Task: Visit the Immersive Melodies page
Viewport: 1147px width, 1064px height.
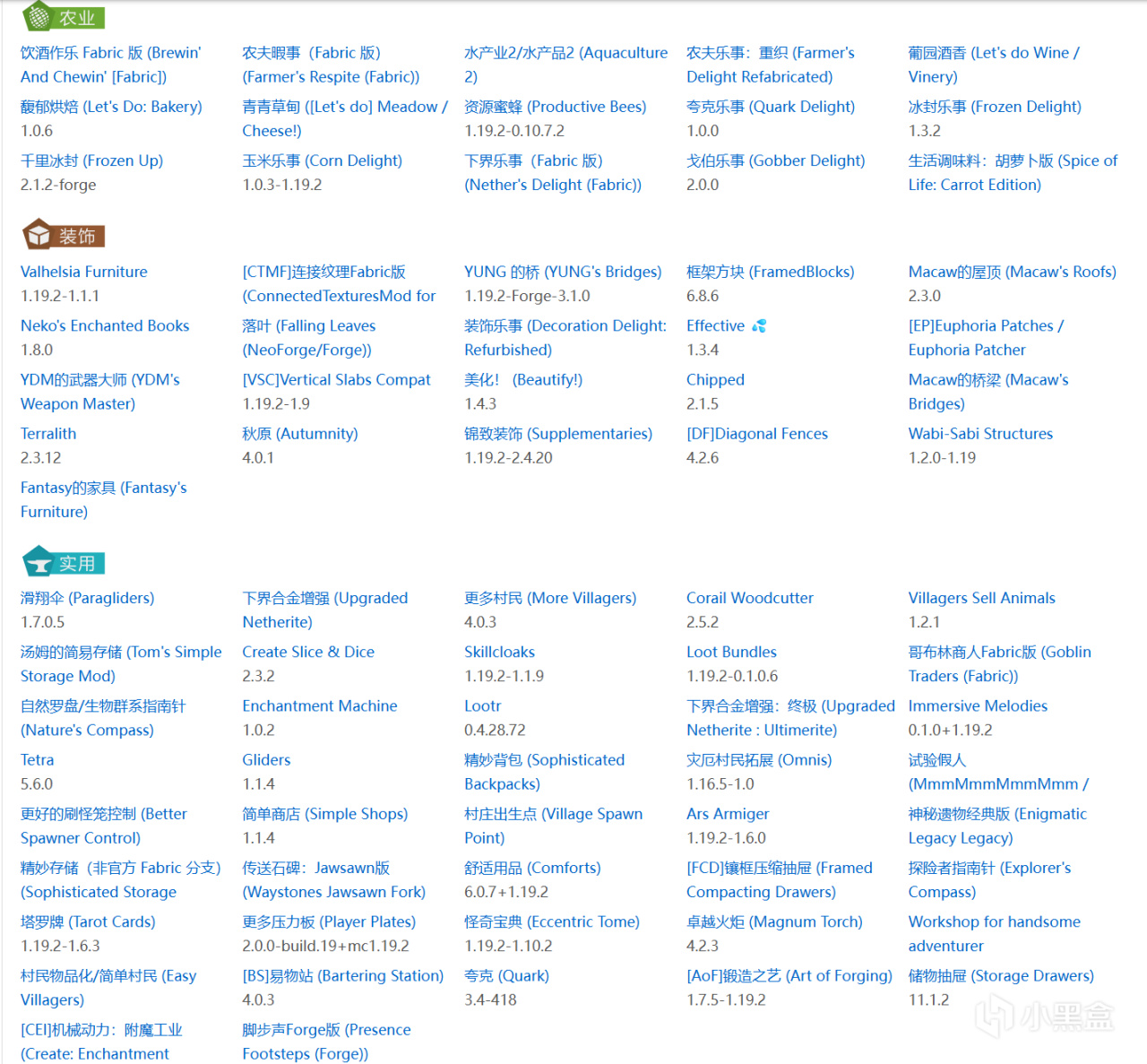Action: (978, 705)
